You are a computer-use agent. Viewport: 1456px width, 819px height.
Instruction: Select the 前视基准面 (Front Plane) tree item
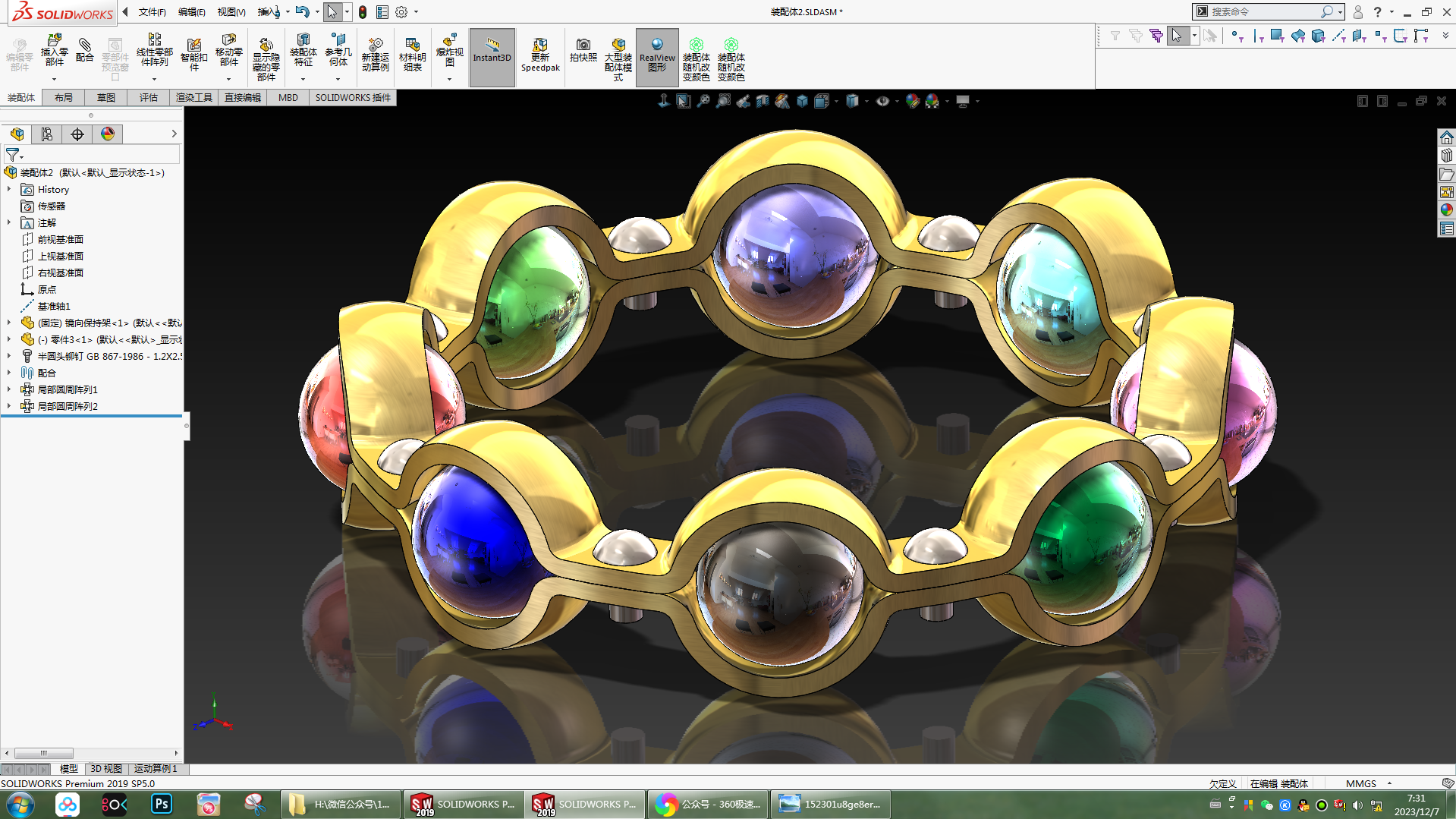coord(61,239)
